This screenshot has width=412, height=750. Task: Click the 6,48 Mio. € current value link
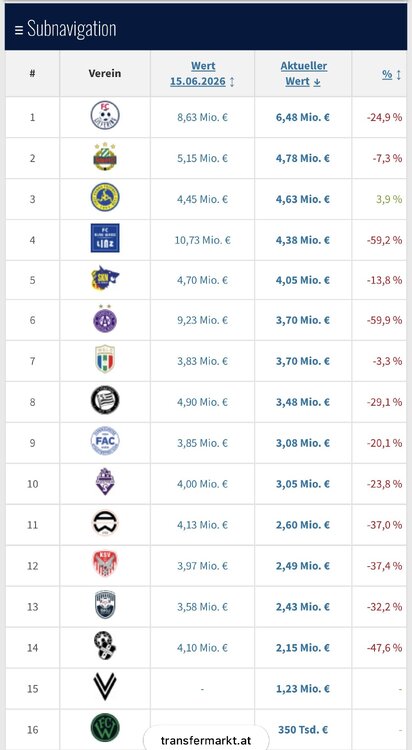click(302, 117)
